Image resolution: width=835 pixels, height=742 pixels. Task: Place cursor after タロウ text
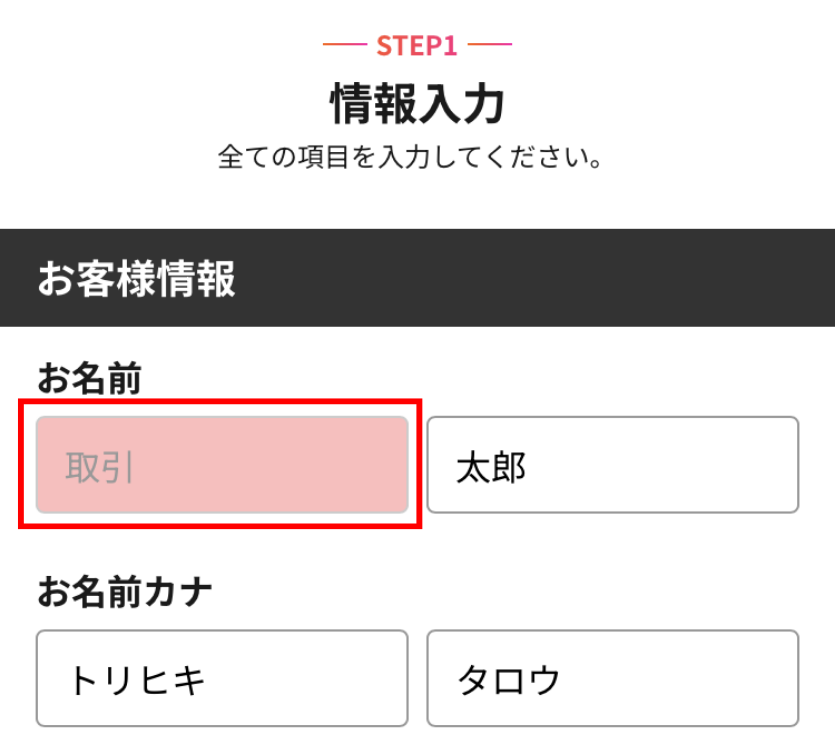point(563,680)
